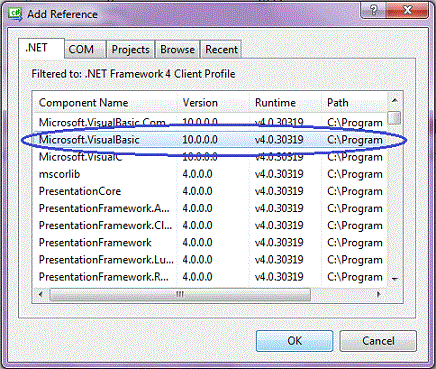Select PresentationFramework.Lu... row
The height and width of the screenshot is (369, 436).
[x=210, y=260]
